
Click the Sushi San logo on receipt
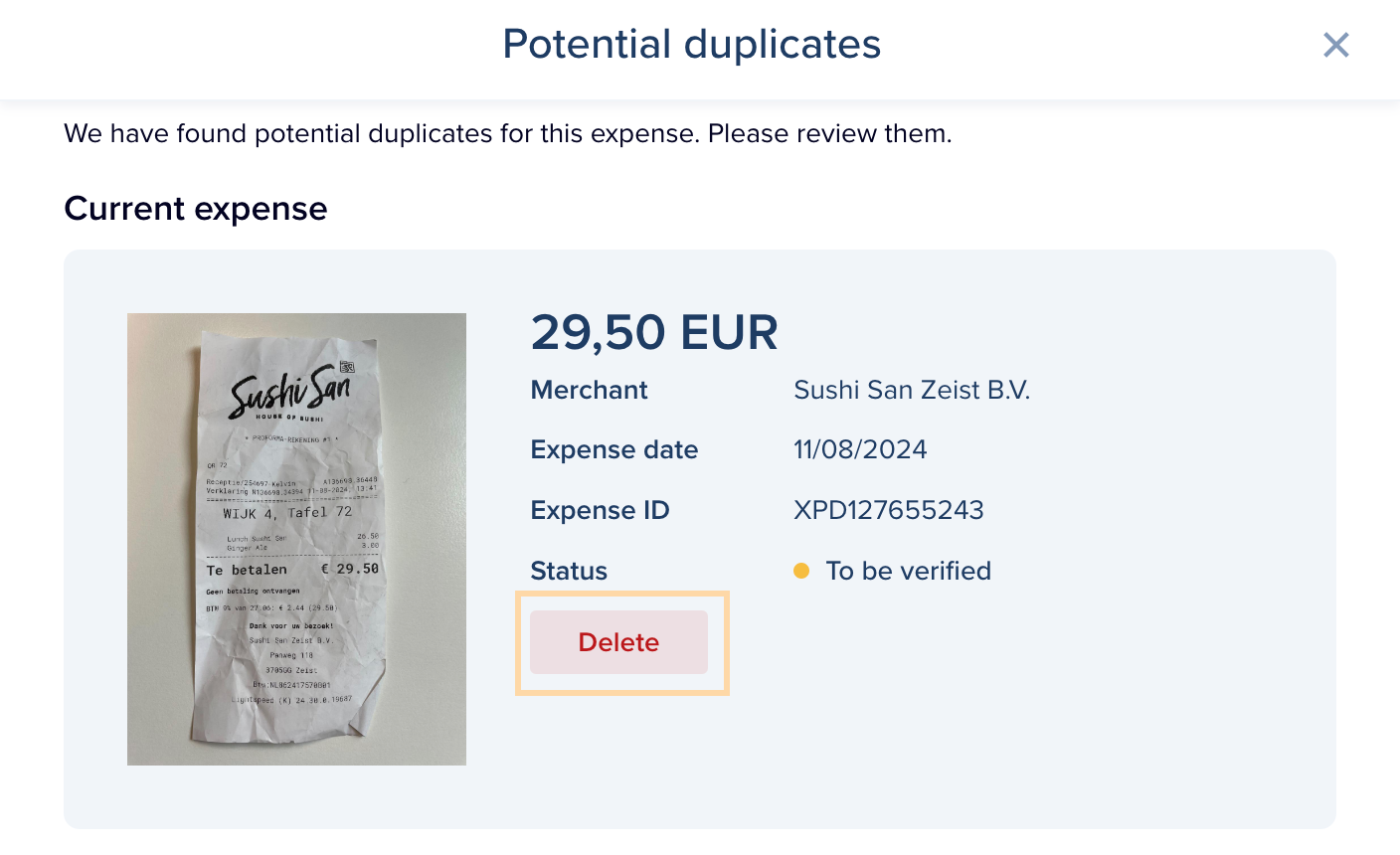click(290, 392)
